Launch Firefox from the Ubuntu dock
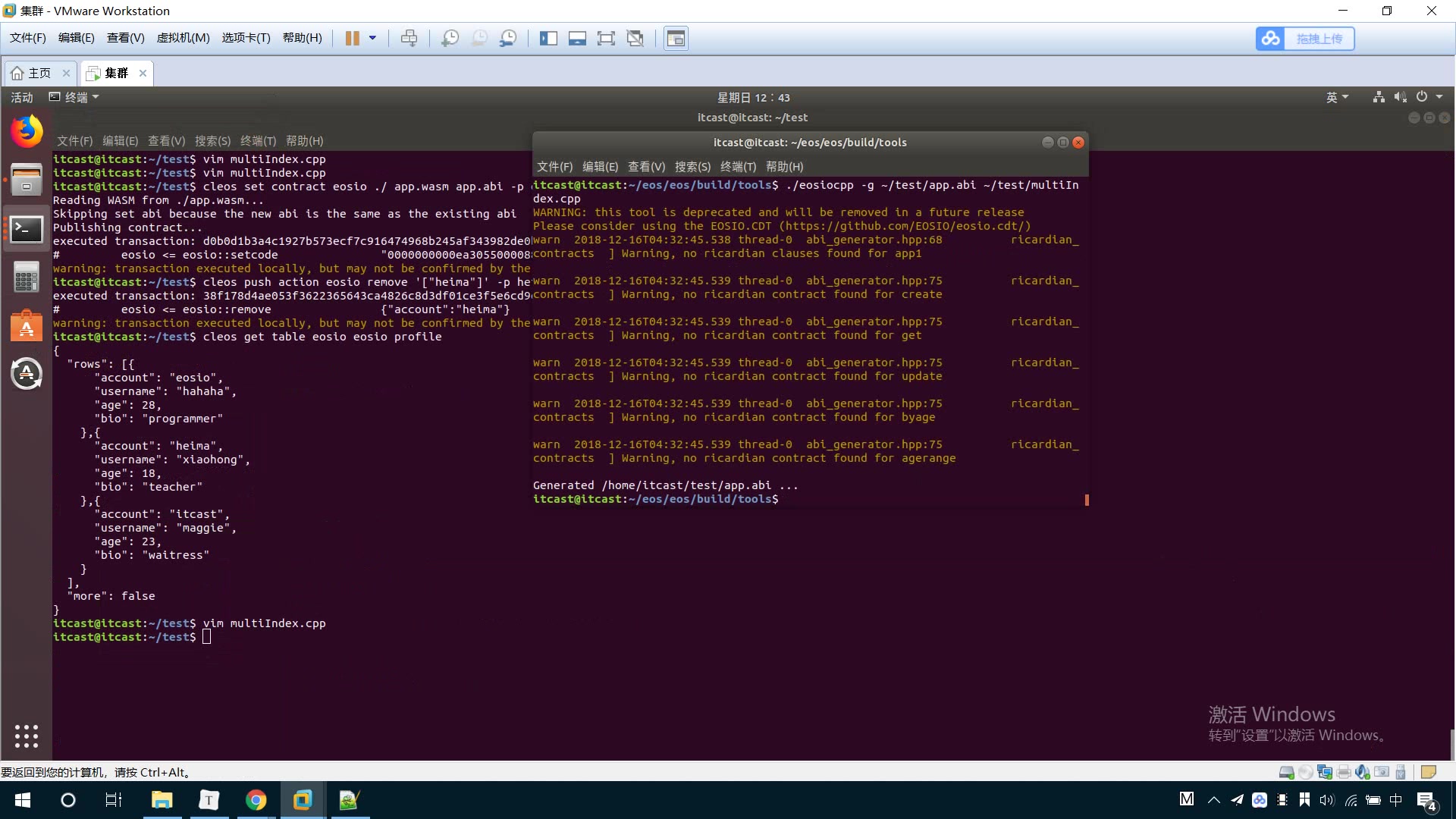 [27, 131]
